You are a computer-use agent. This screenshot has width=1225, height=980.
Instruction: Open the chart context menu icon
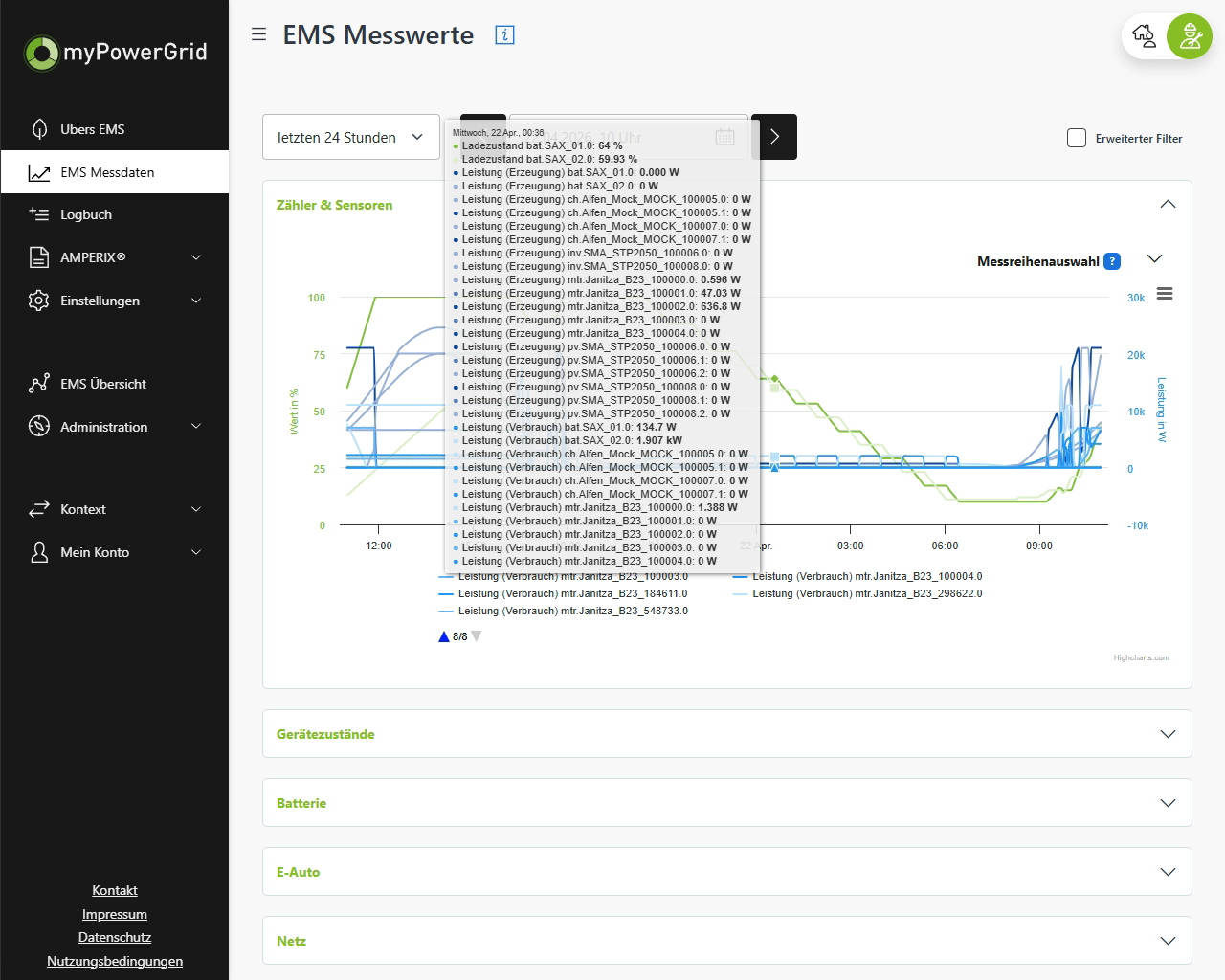pyautogui.click(x=1165, y=294)
